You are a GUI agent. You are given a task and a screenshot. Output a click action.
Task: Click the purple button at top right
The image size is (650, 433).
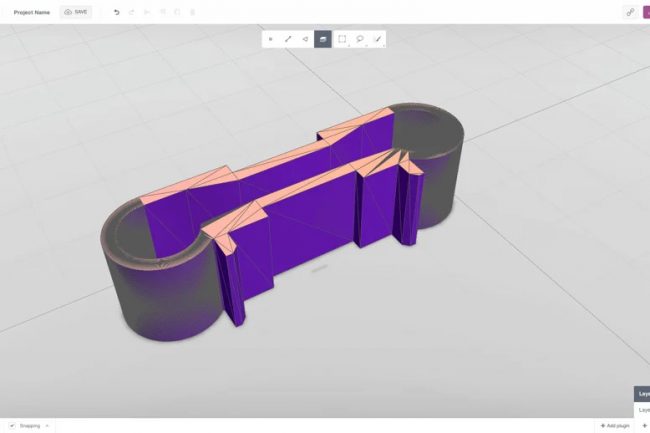point(647,12)
